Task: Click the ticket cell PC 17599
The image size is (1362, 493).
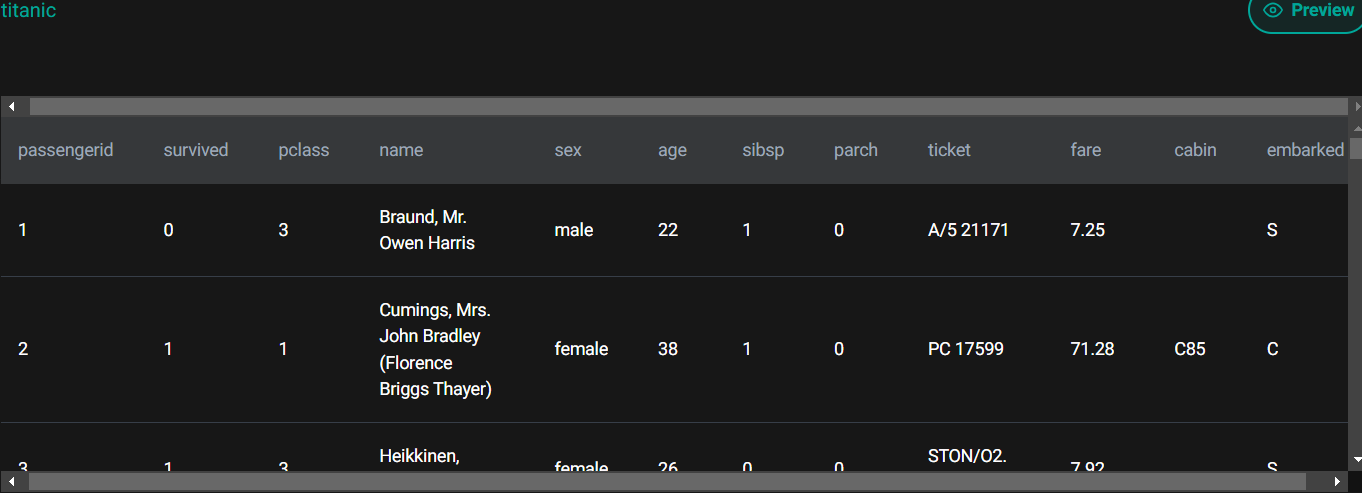Action: 966,349
